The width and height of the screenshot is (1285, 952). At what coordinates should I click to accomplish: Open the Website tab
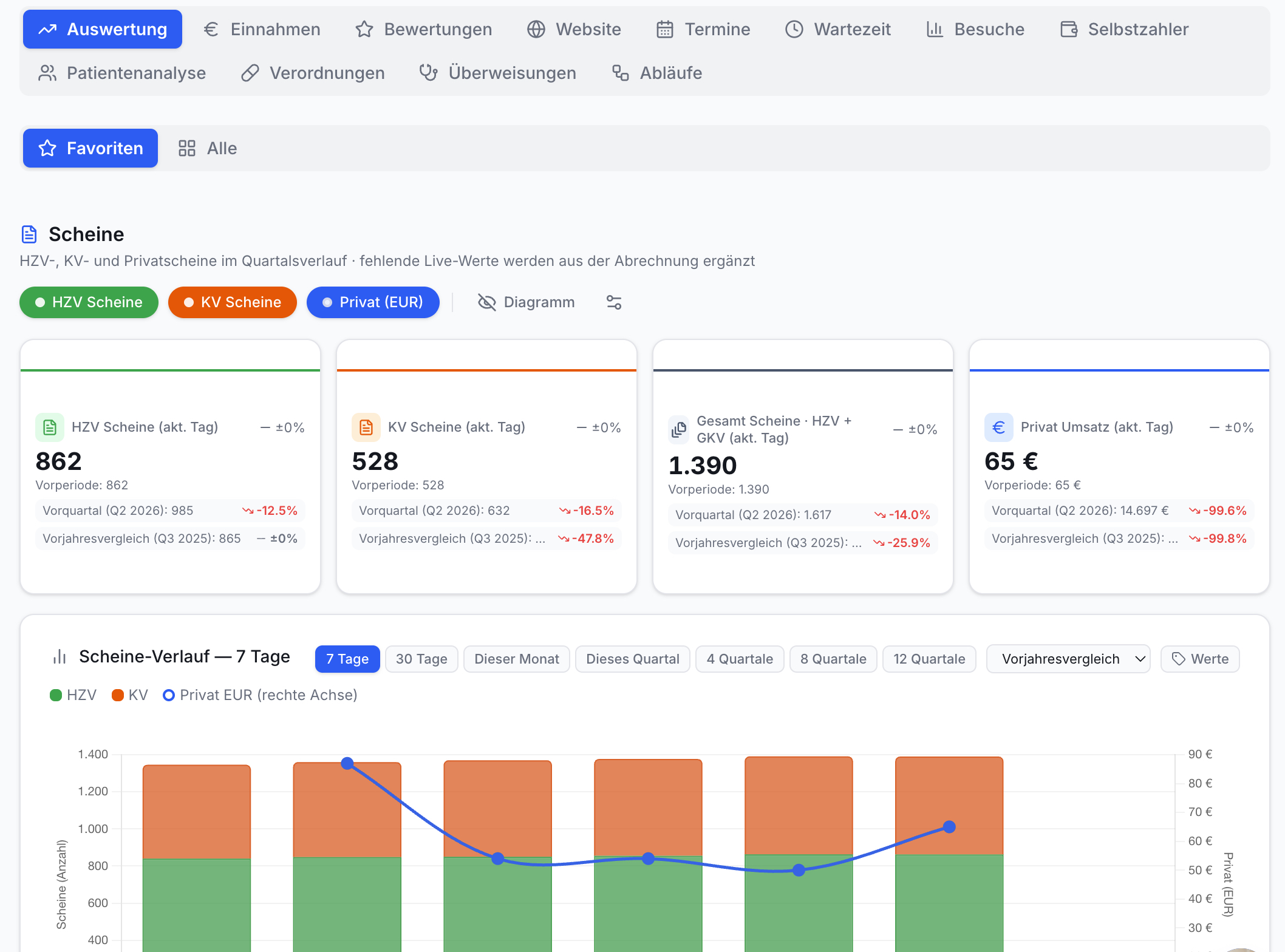pyautogui.click(x=574, y=29)
